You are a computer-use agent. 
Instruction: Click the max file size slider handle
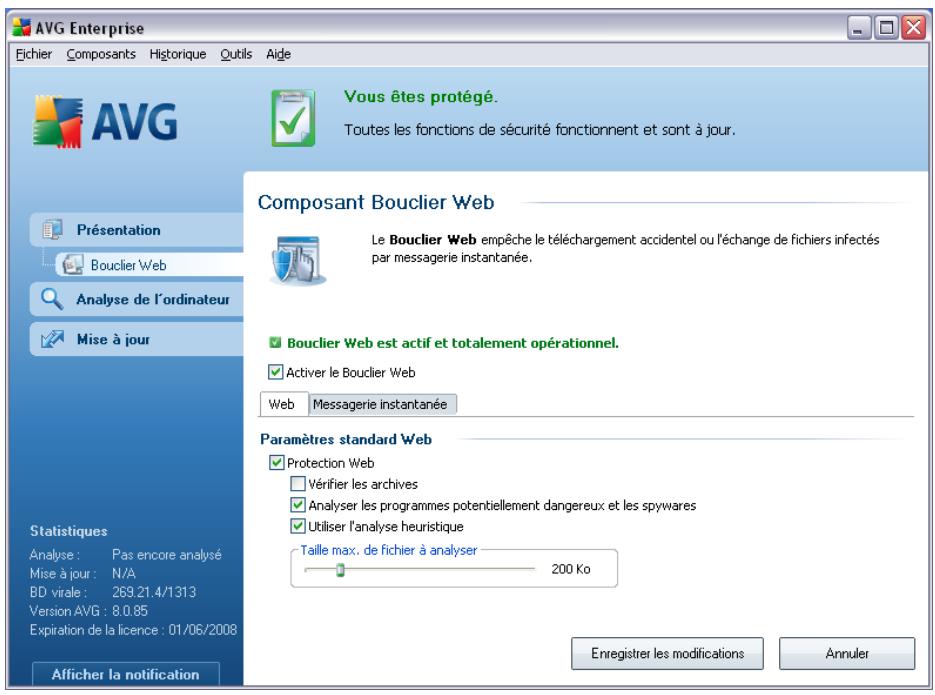[x=340, y=570]
